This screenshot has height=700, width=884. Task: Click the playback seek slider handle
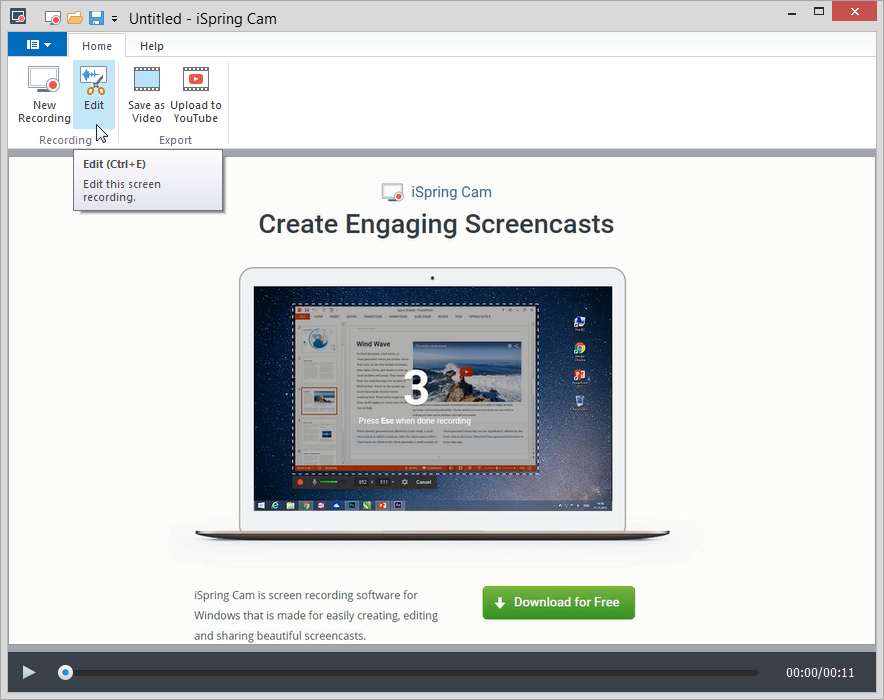[x=65, y=672]
